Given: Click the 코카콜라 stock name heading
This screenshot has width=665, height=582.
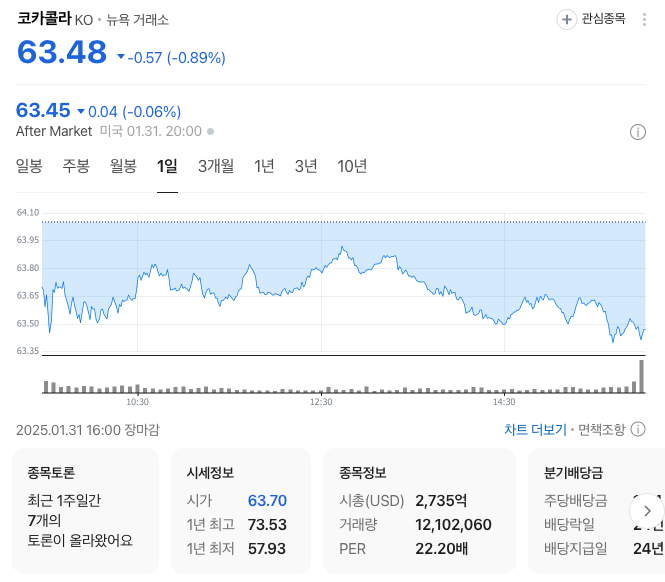Looking at the screenshot, I should 44,18.
